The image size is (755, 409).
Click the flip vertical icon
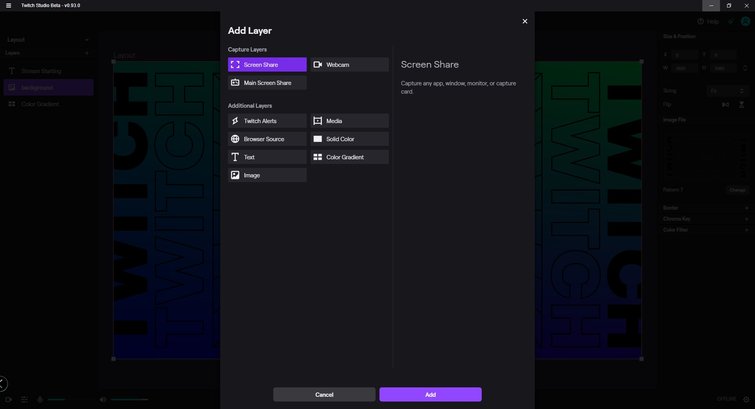pos(742,105)
